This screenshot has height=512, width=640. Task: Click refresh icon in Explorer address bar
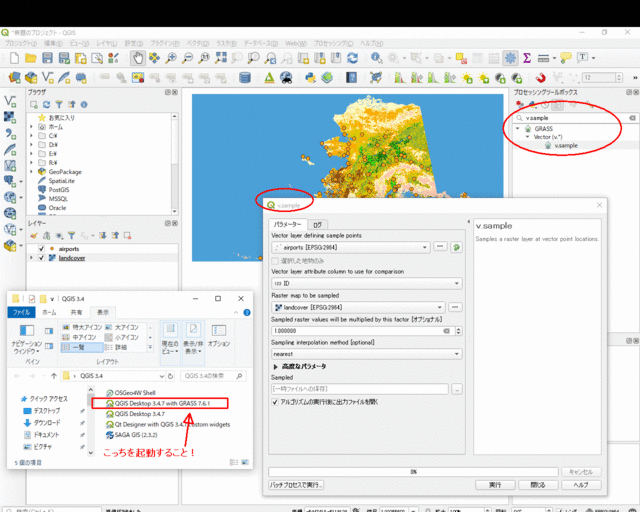tap(171, 376)
